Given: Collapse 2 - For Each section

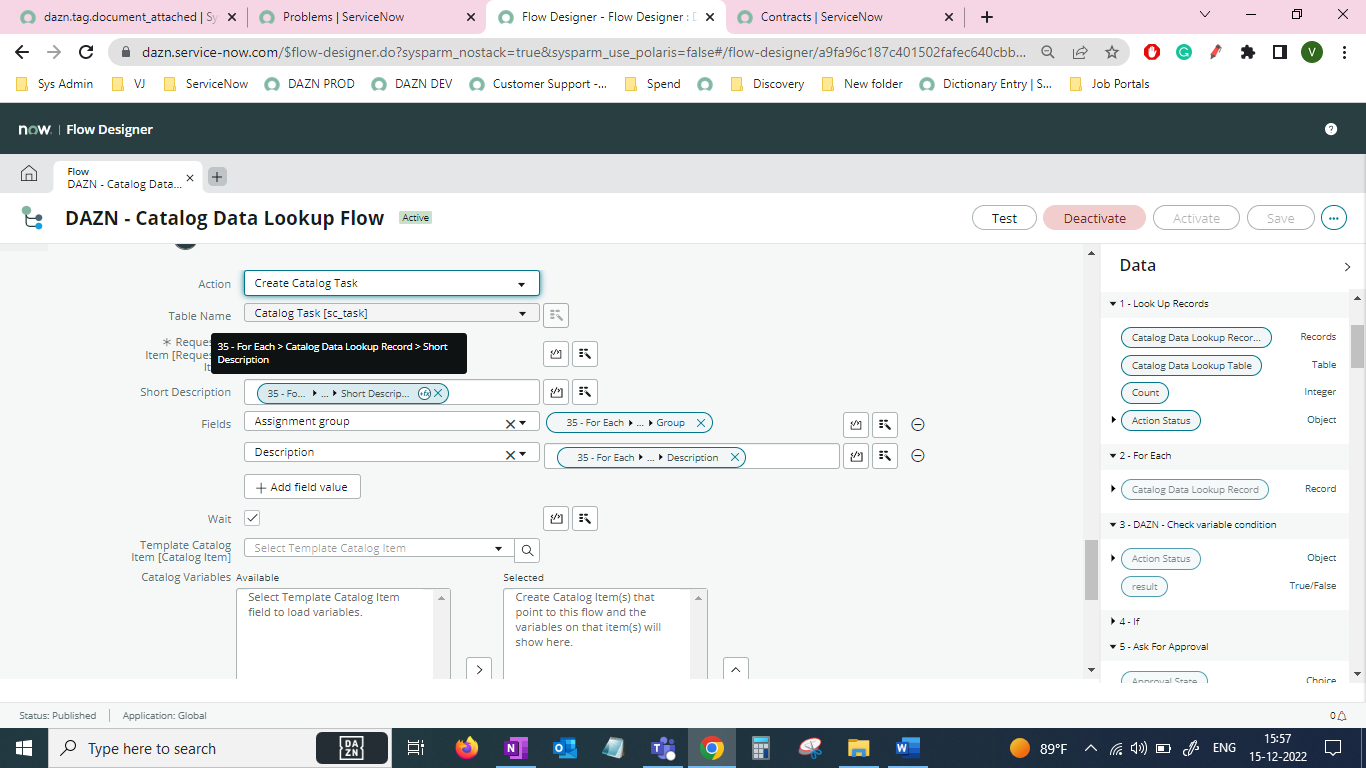Looking at the screenshot, I should pyautogui.click(x=1113, y=456).
